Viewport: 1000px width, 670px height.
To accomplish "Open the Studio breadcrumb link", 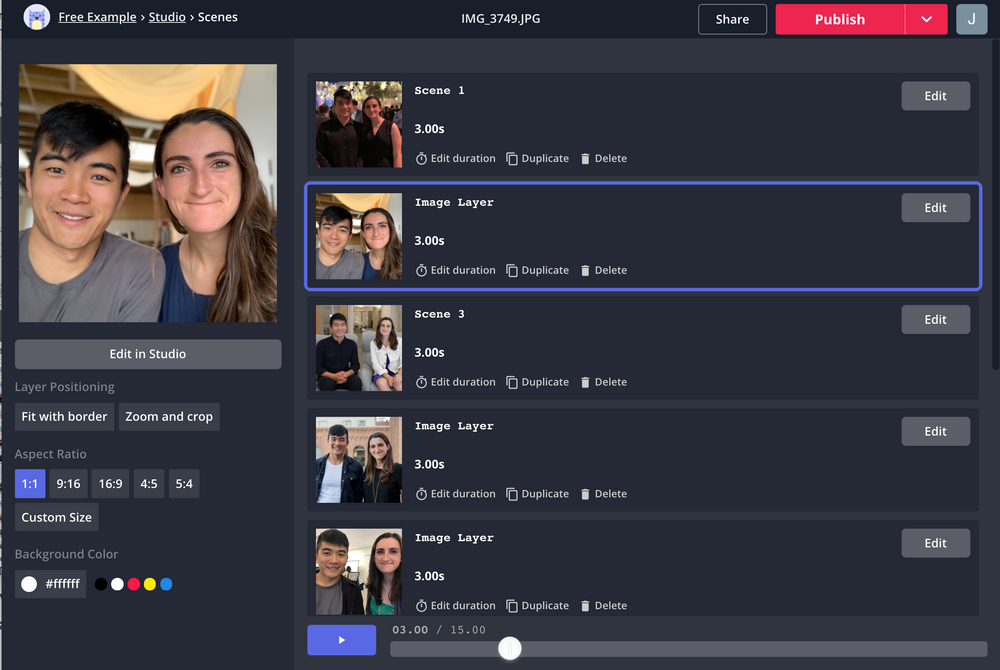I will [x=167, y=16].
